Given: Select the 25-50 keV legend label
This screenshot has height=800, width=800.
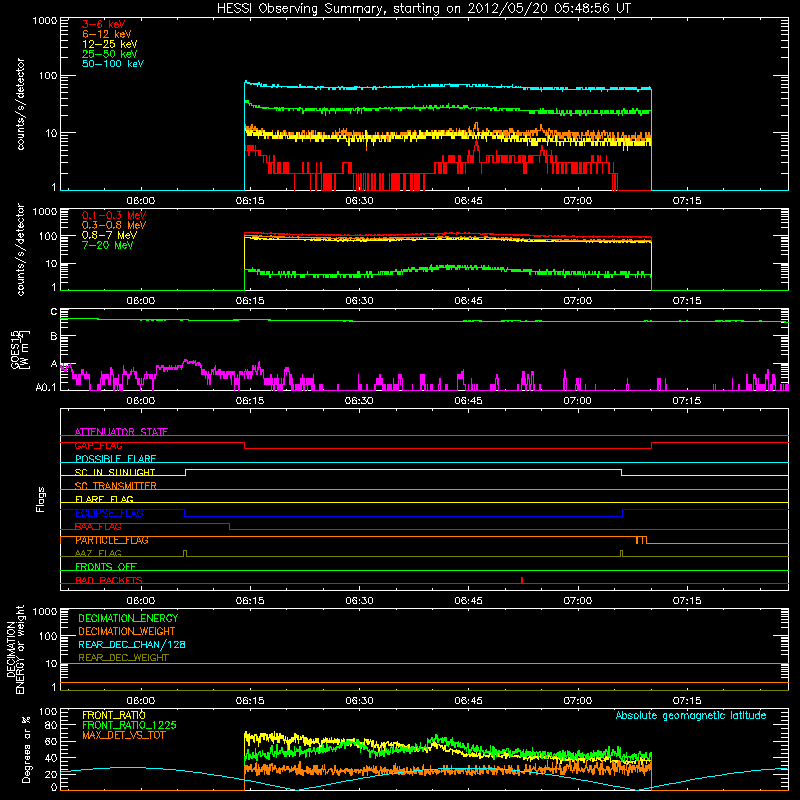Looking at the screenshot, I should coord(109,54).
